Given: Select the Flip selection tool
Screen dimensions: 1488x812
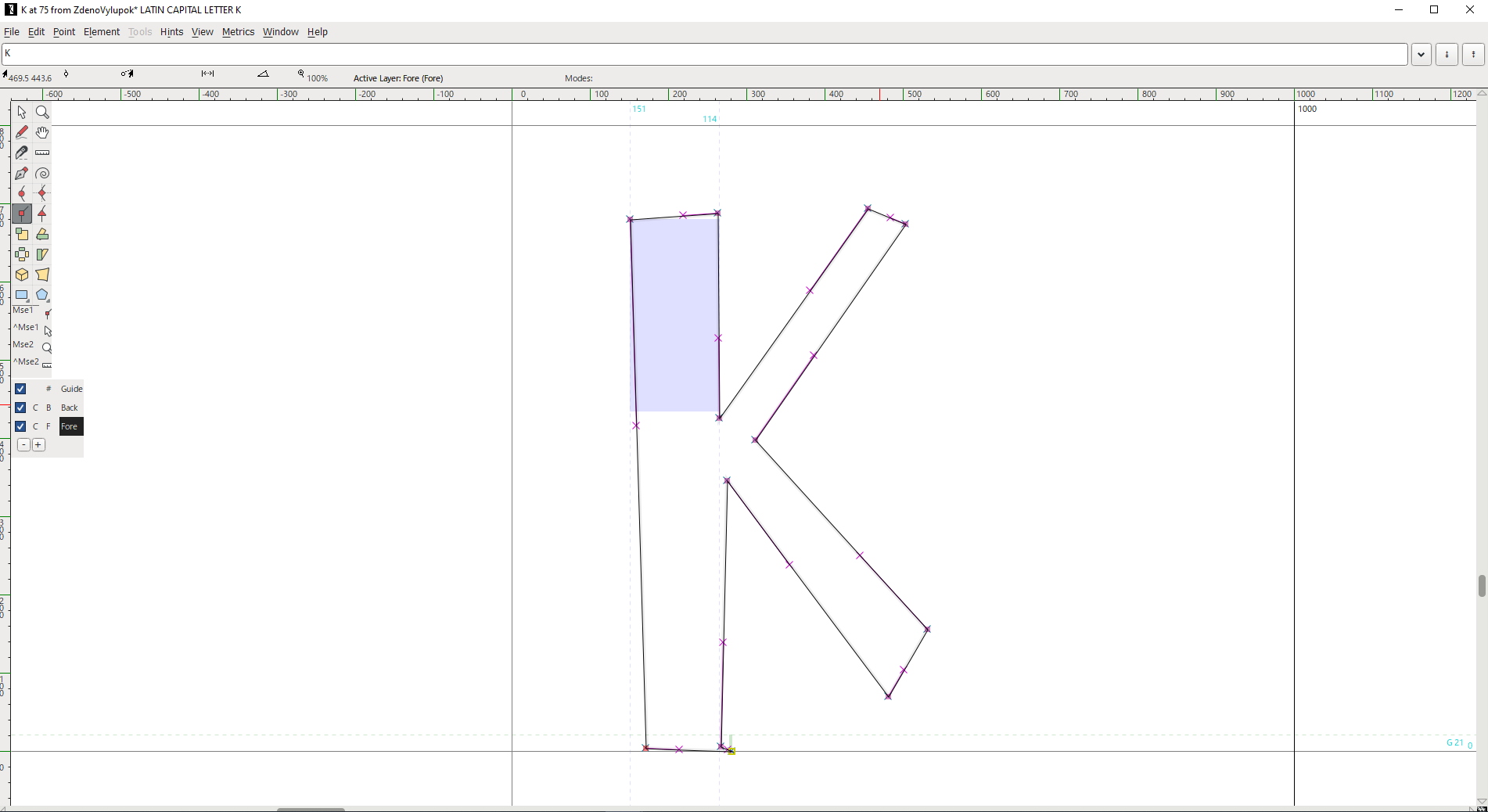Looking at the screenshot, I should (x=22, y=255).
